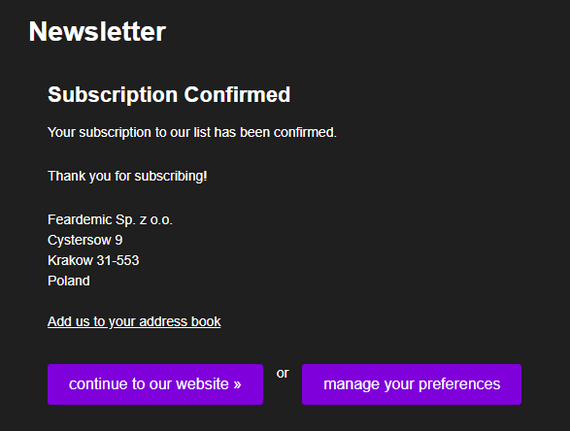Screen dimensions: 570x431
Task: Click the Cystersow 9 address line
Action: coord(85,240)
